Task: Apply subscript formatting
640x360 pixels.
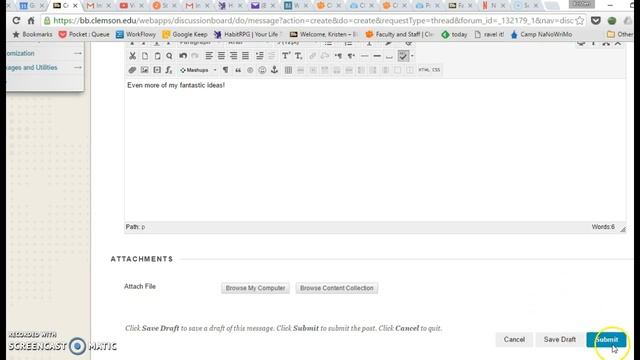Action: (298, 56)
